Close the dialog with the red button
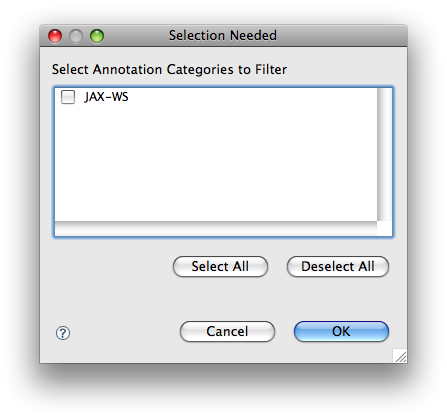The height and width of the screenshot is (418, 447). tap(55, 36)
